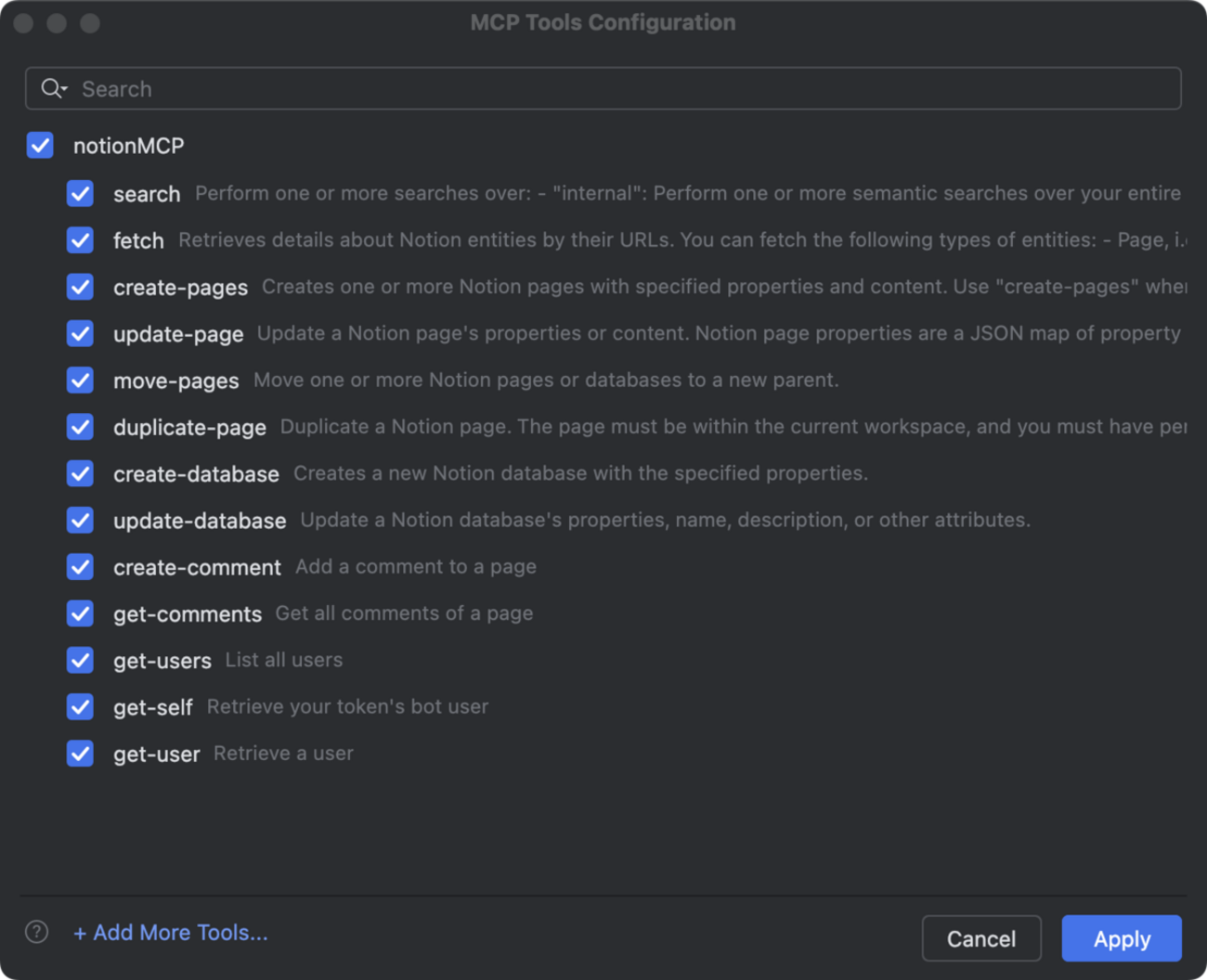The image size is (1207, 980).
Task: Select the create-database tool name
Action: point(196,474)
